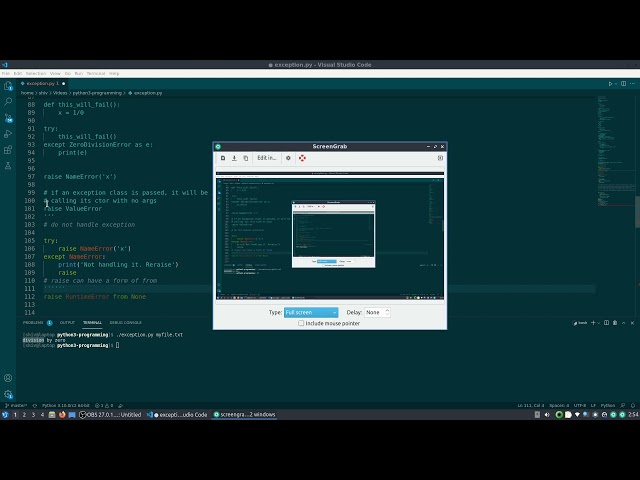Click the bash terminal label
640x480 pixels.
(x=580, y=323)
